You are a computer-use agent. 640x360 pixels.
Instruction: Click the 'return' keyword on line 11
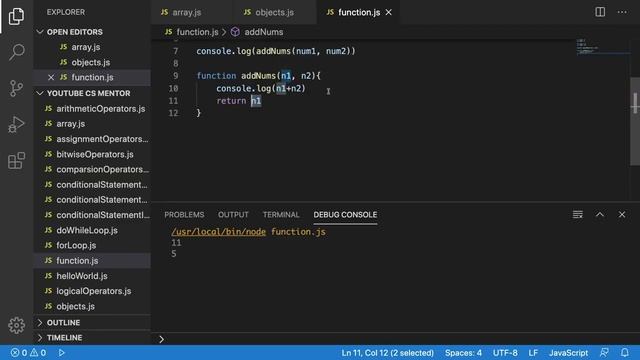click(x=231, y=101)
